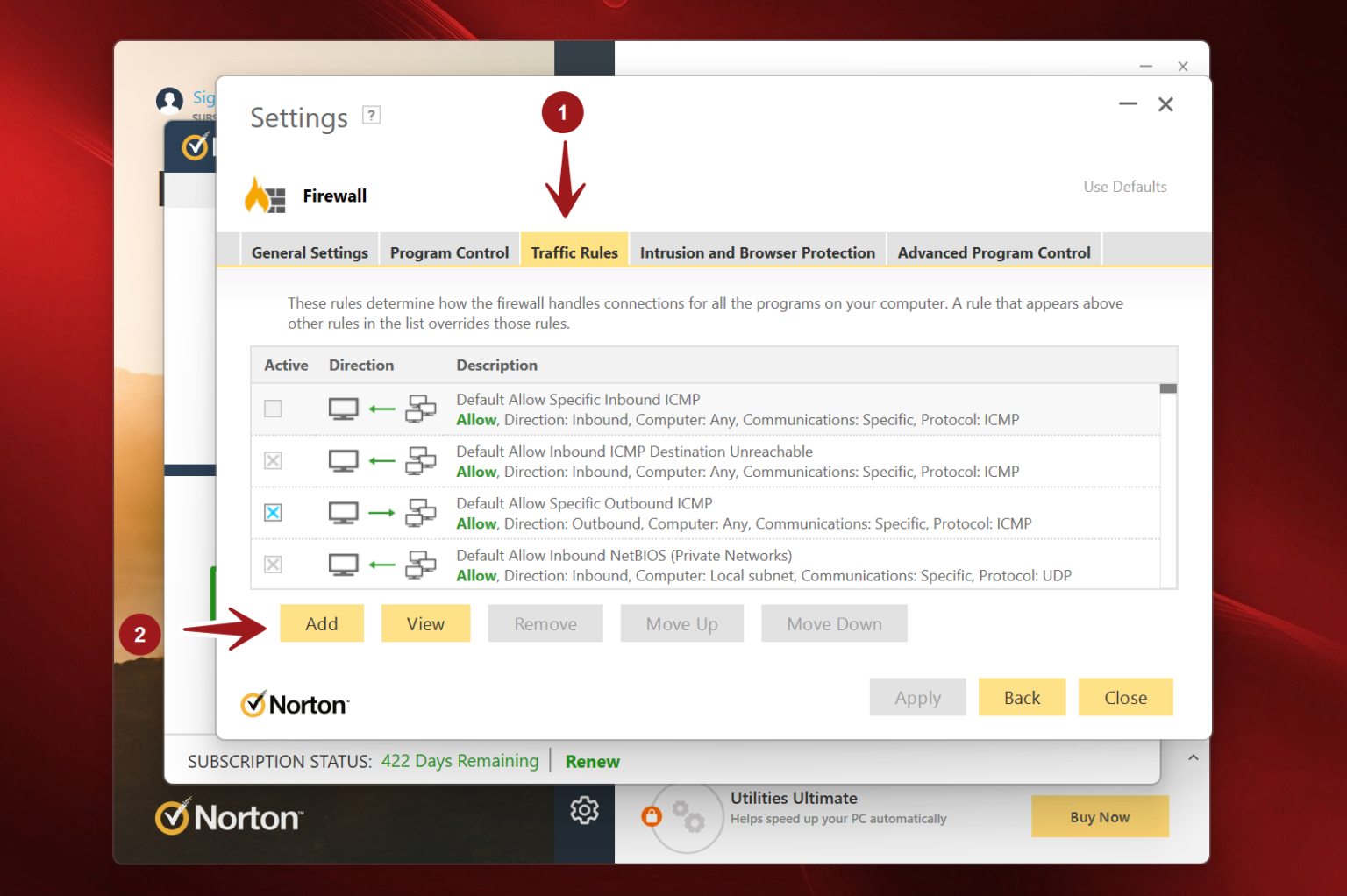This screenshot has width=1347, height=896.
Task: Toggle the ICMP Destination Unreachable rule checkbox
Action: (274, 461)
